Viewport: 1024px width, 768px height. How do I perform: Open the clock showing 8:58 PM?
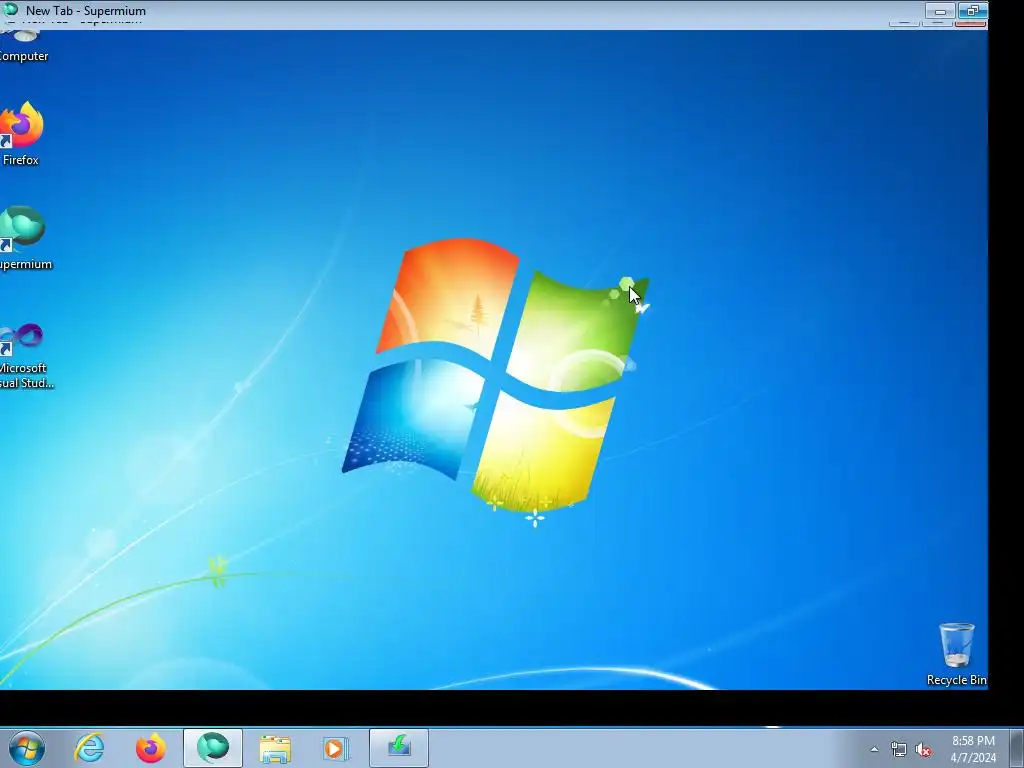pyautogui.click(x=973, y=749)
